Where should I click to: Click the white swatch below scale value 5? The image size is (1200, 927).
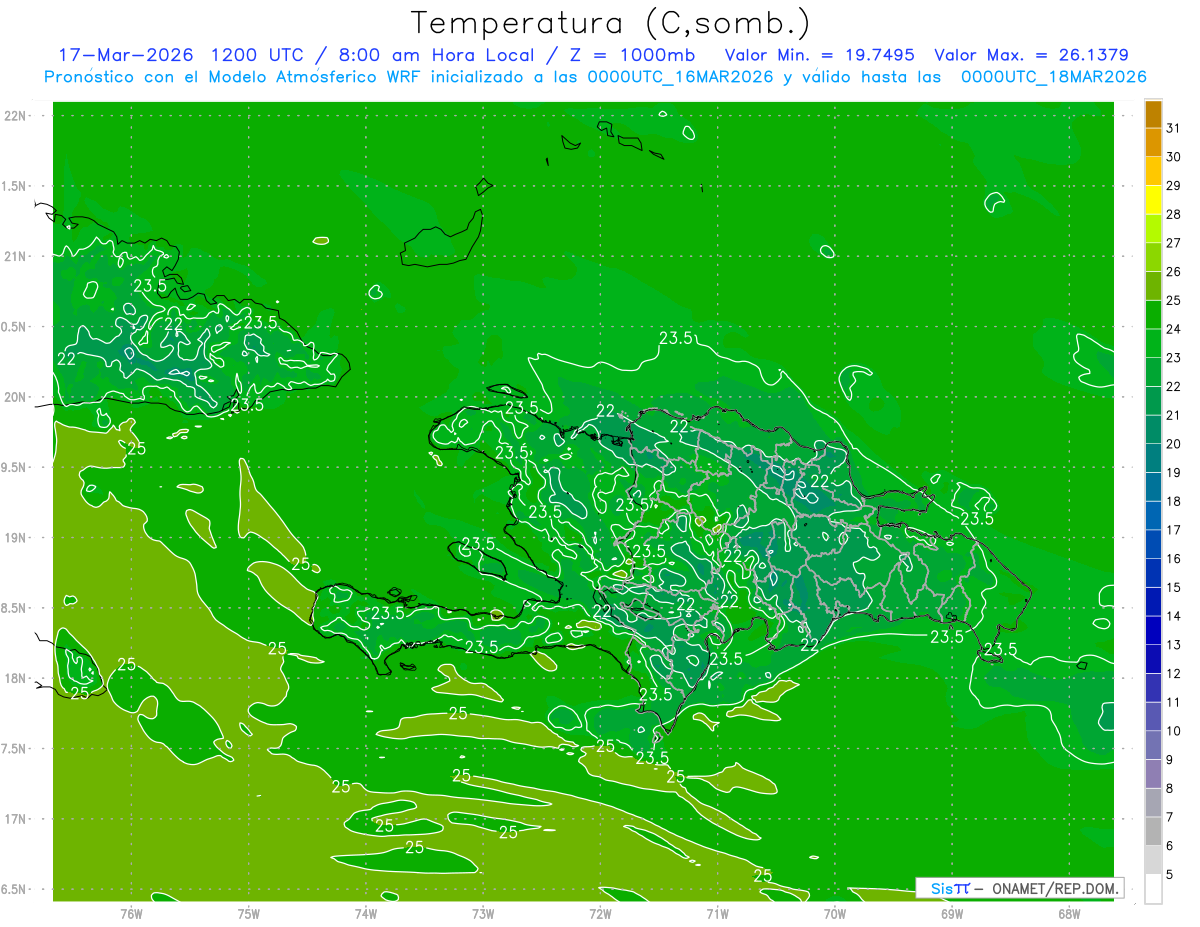tap(1153, 889)
